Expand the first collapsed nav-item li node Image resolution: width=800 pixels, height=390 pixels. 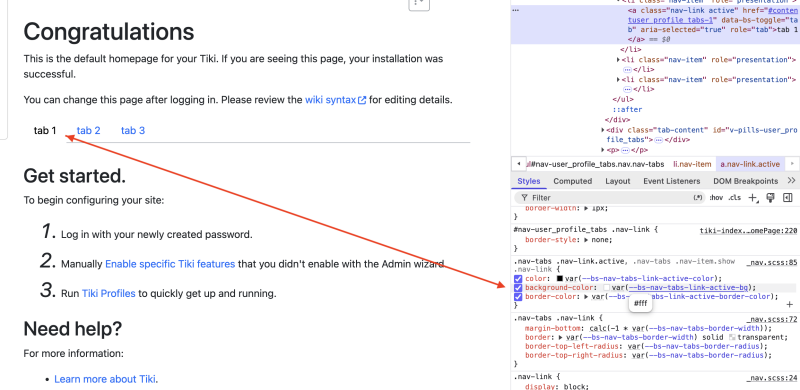[x=619, y=60]
